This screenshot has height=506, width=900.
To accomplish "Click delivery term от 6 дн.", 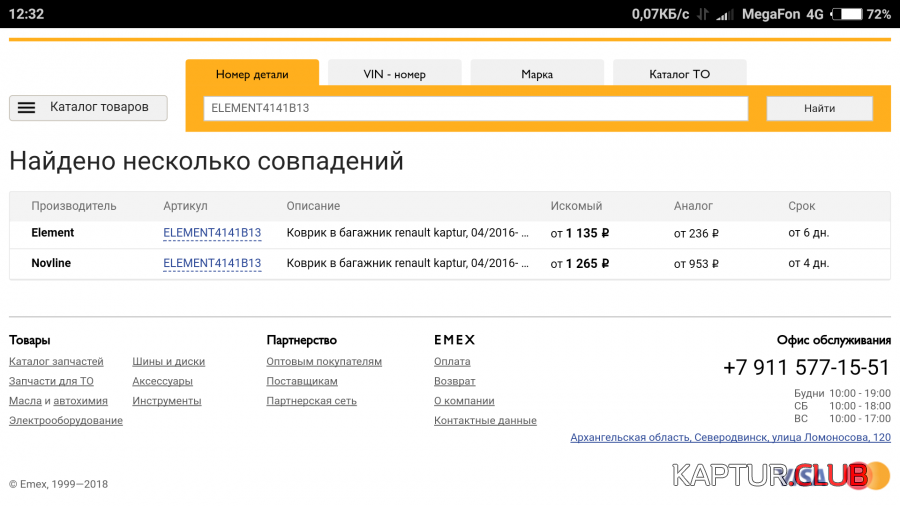I will (x=808, y=233).
